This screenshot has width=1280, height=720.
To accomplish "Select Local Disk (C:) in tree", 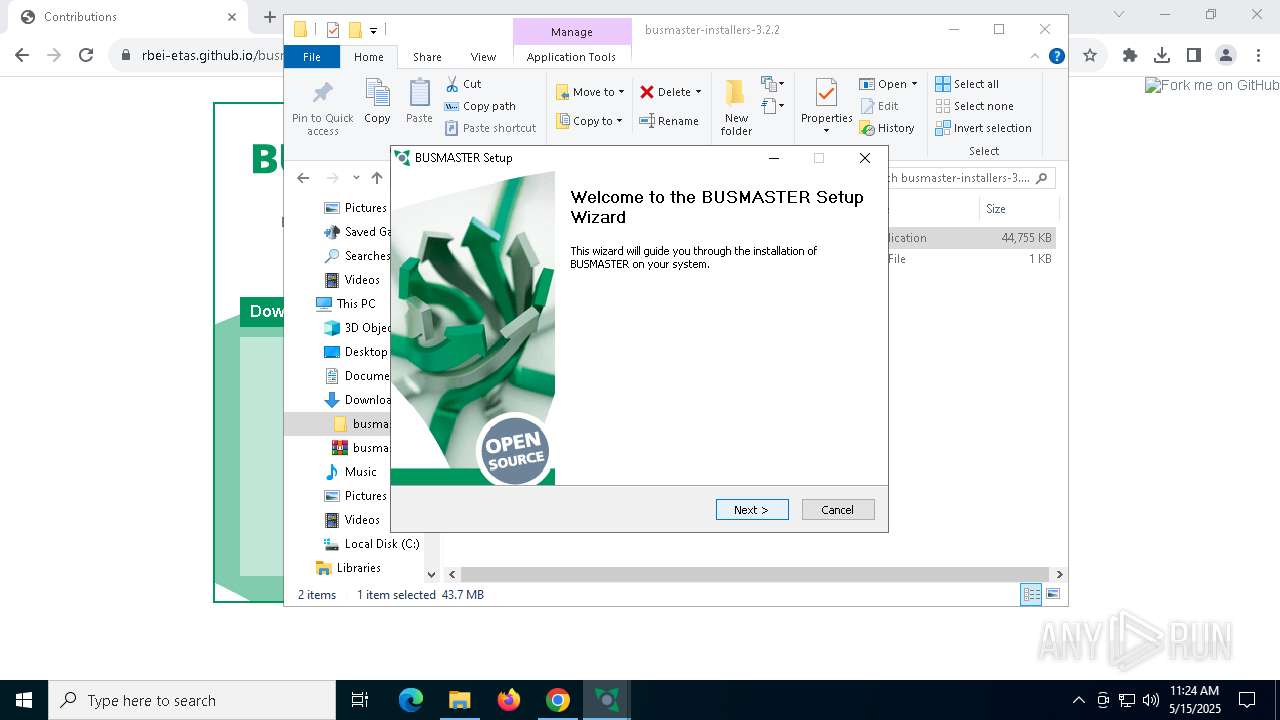I will pos(371,544).
